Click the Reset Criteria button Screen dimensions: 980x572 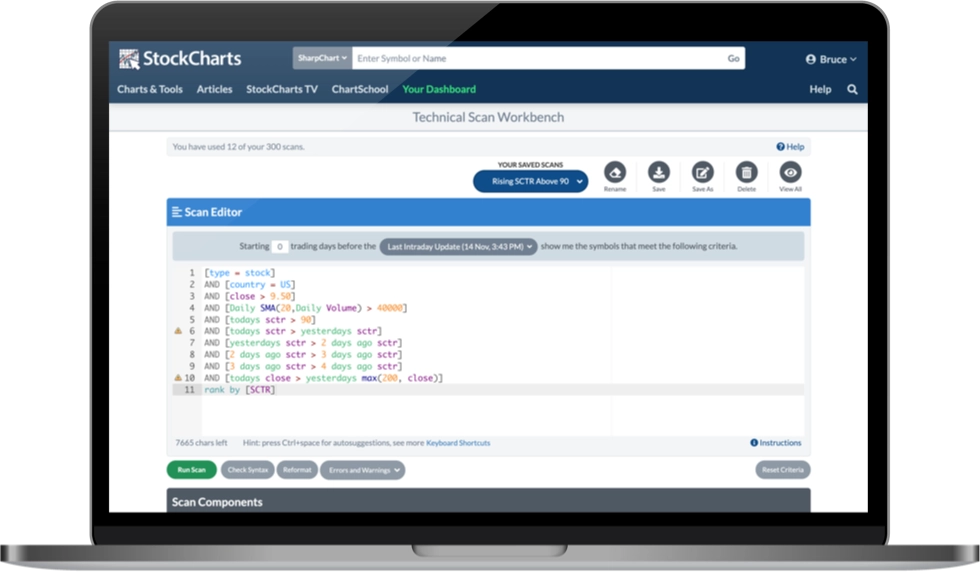pos(782,469)
